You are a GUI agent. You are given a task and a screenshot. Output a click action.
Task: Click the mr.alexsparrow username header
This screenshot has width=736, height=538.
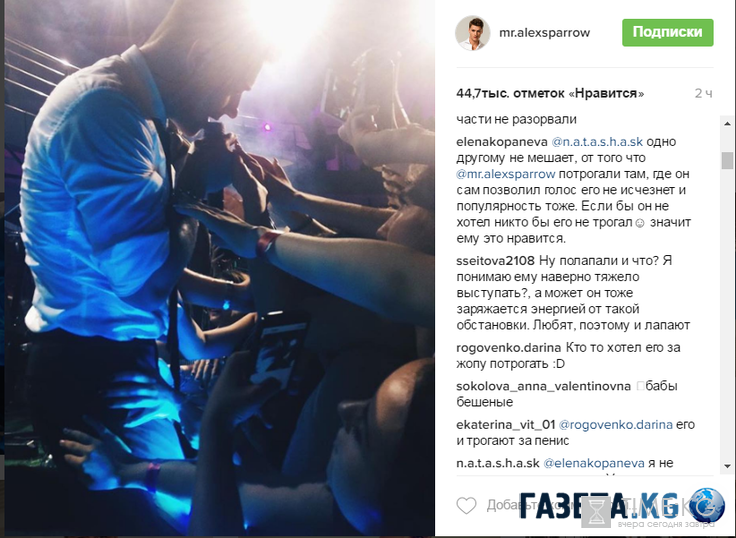click(544, 32)
